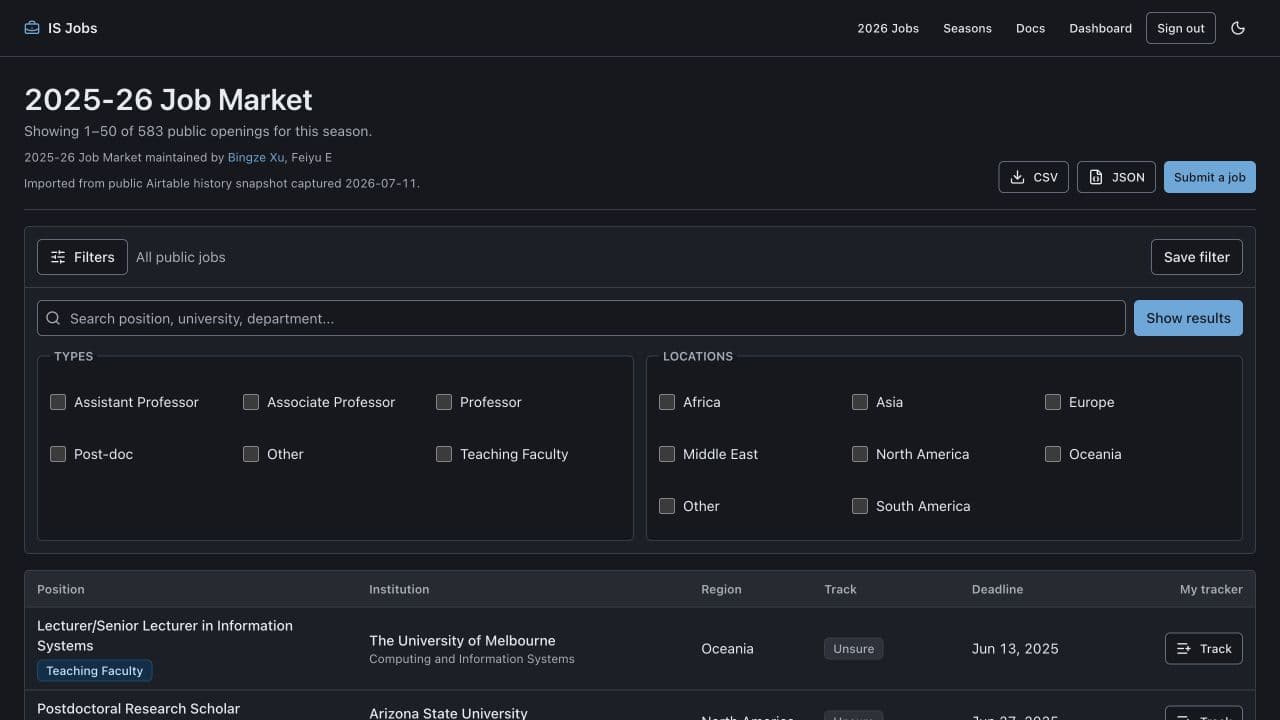Check the Teaching Faculty checkbox
This screenshot has height=720, width=1280.
[444, 454]
